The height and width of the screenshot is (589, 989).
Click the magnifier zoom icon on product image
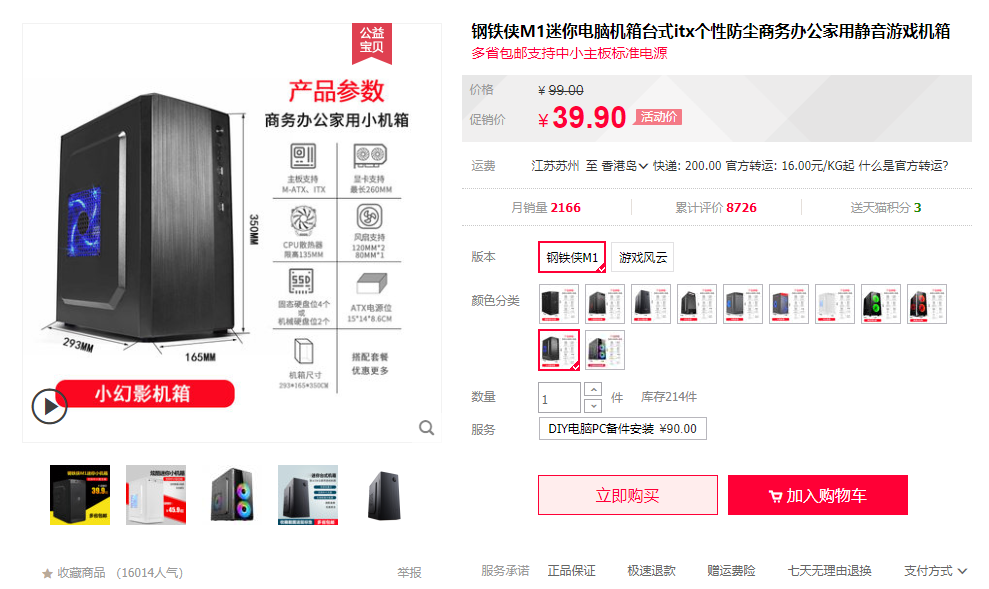tap(426, 428)
